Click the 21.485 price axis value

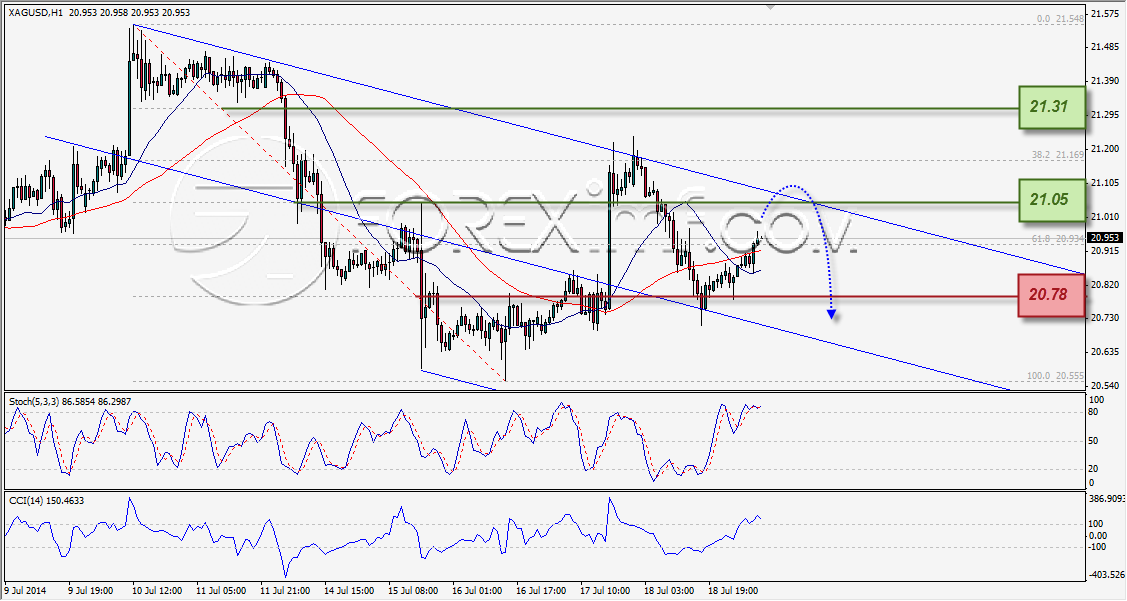click(x=1104, y=47)
